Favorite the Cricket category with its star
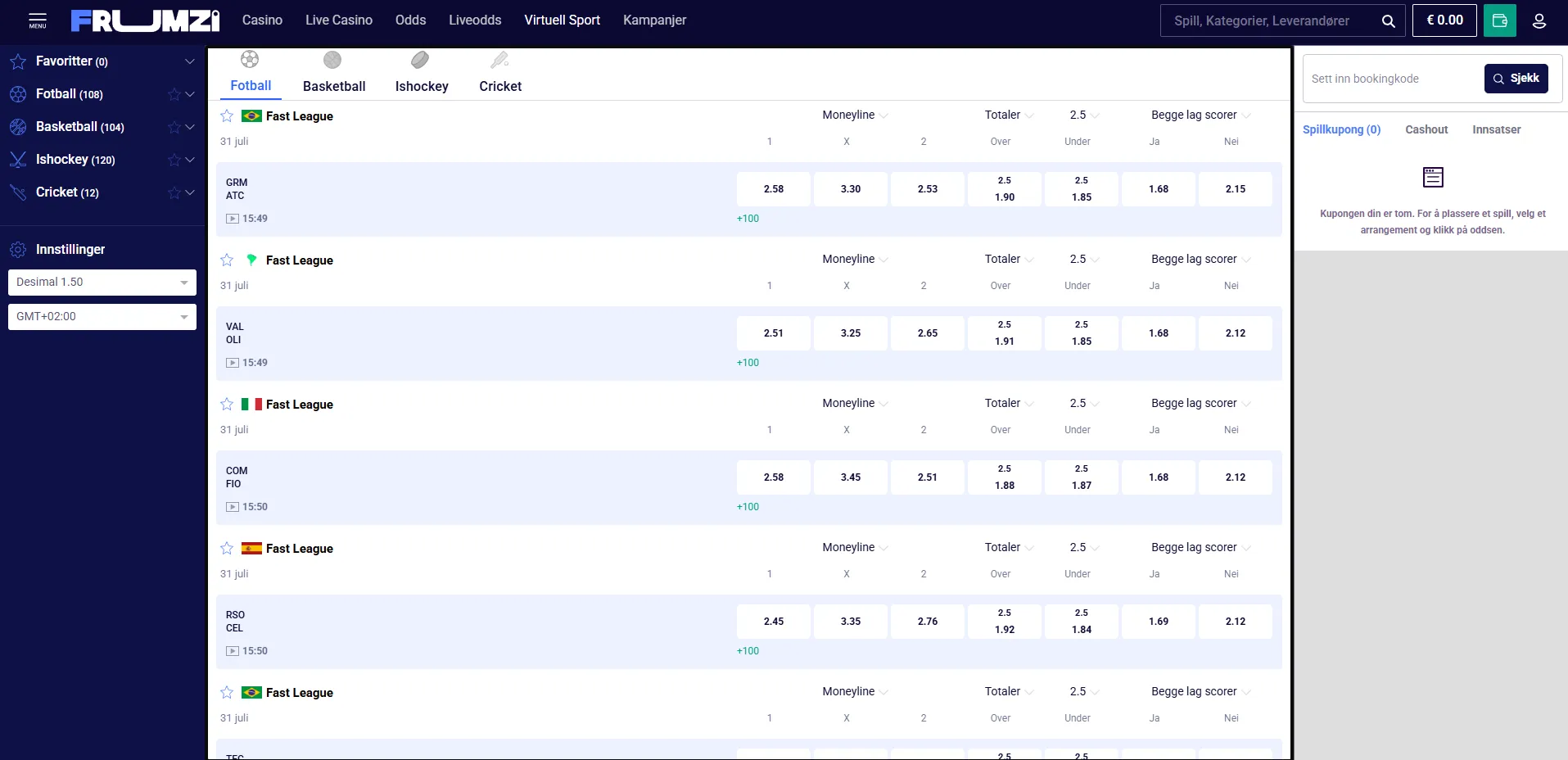1568x760 pixels. (x=174, y=192)
